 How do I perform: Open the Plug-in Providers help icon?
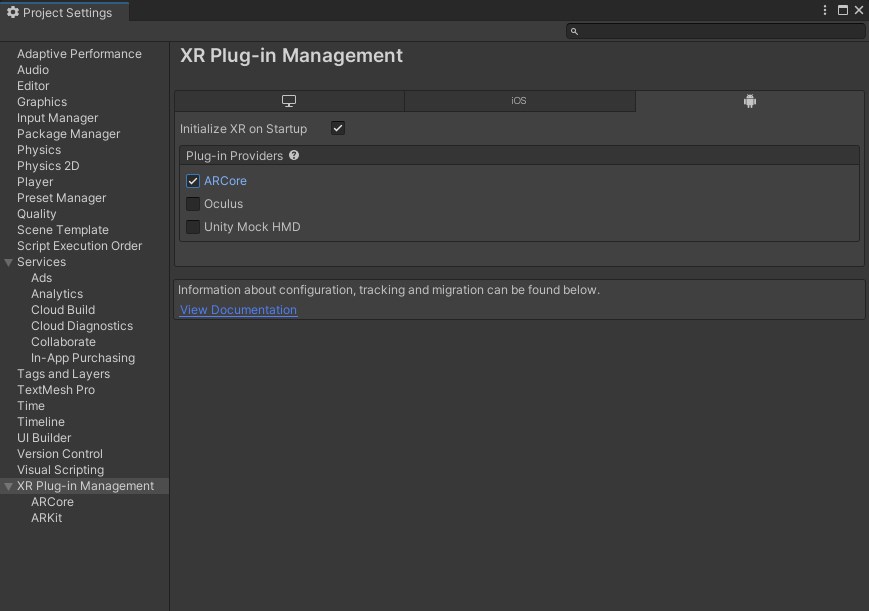294,156
